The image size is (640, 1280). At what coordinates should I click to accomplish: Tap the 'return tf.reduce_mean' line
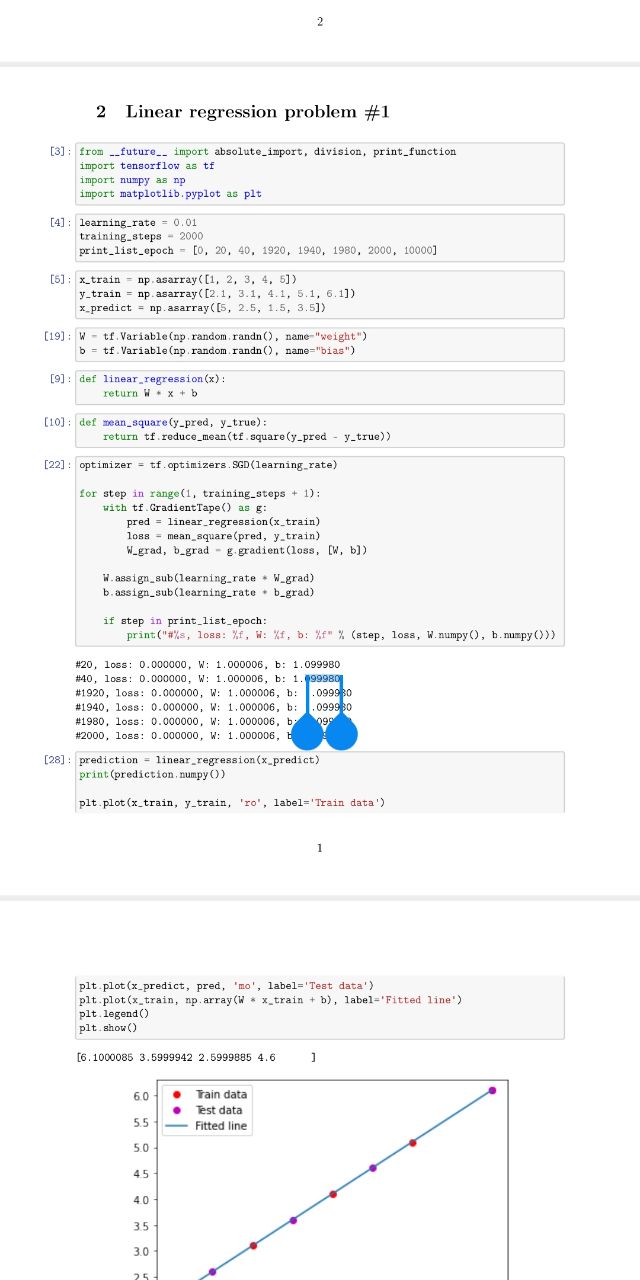(246, 436)
